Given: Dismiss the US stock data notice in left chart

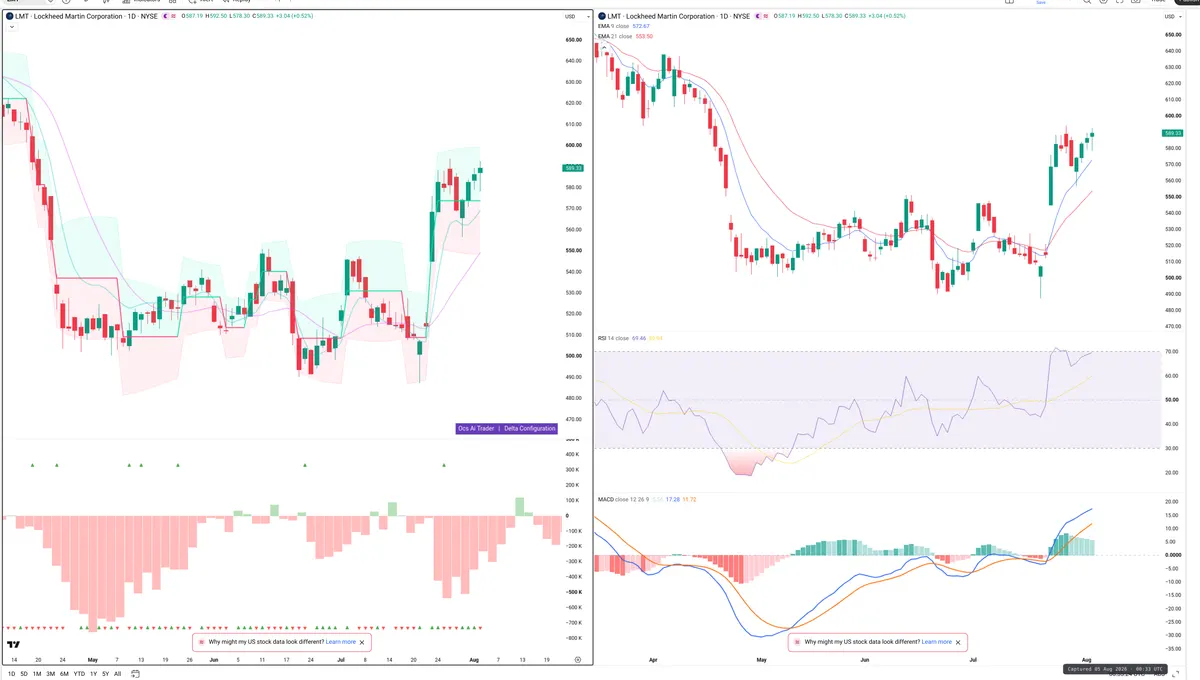Looking at the screenshot, I should click(x=362, y=642).
